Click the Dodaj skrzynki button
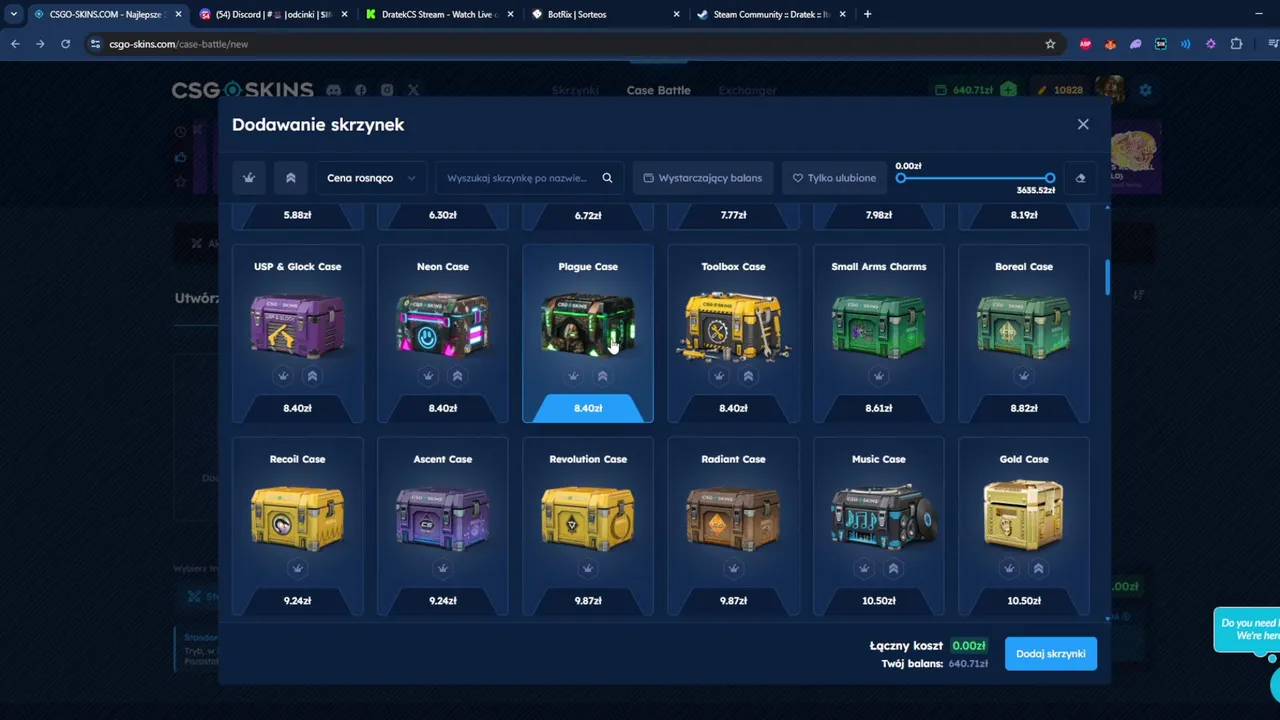The image size is (1280, 720). [1051, 654]
